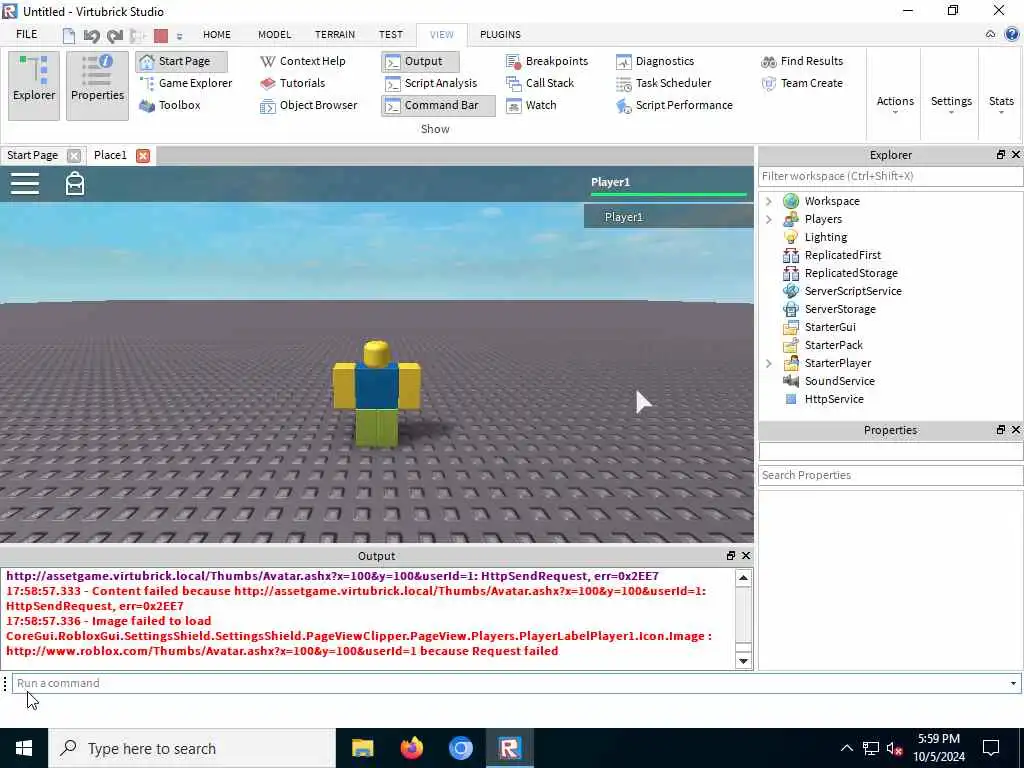Open Diagnostics window
The image size is (1024, 768).
pos(655,61)
